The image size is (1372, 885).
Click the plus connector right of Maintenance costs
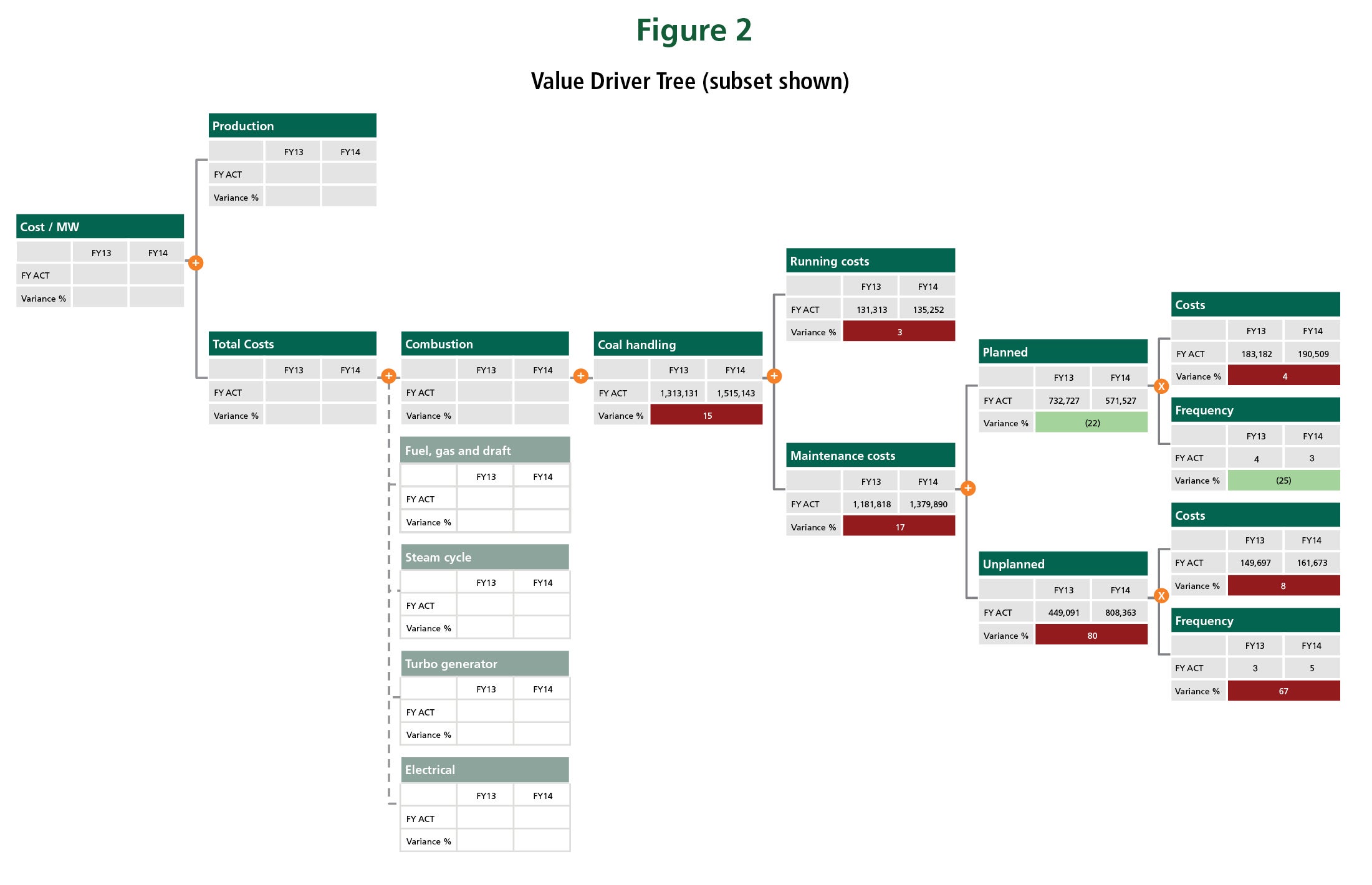coord(967,488)
